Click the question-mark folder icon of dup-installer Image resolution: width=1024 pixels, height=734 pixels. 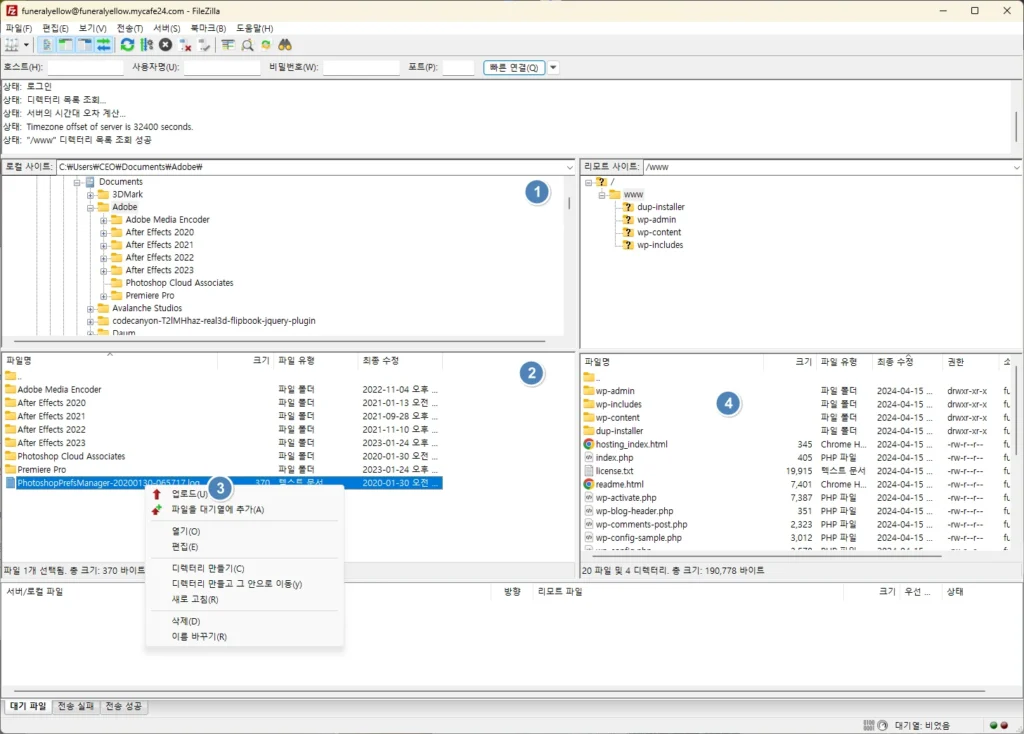coord(628,207)
